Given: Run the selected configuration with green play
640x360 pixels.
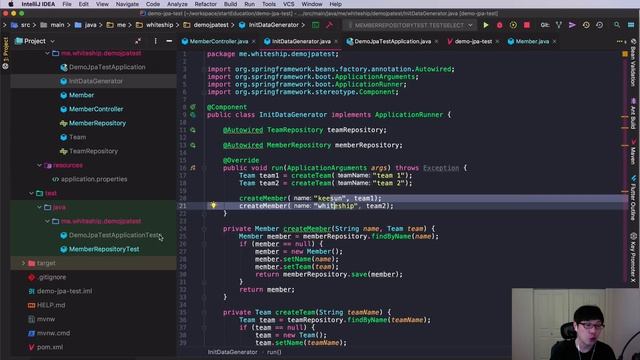Looking at the screenshot, I should click(x=486, y=25).
